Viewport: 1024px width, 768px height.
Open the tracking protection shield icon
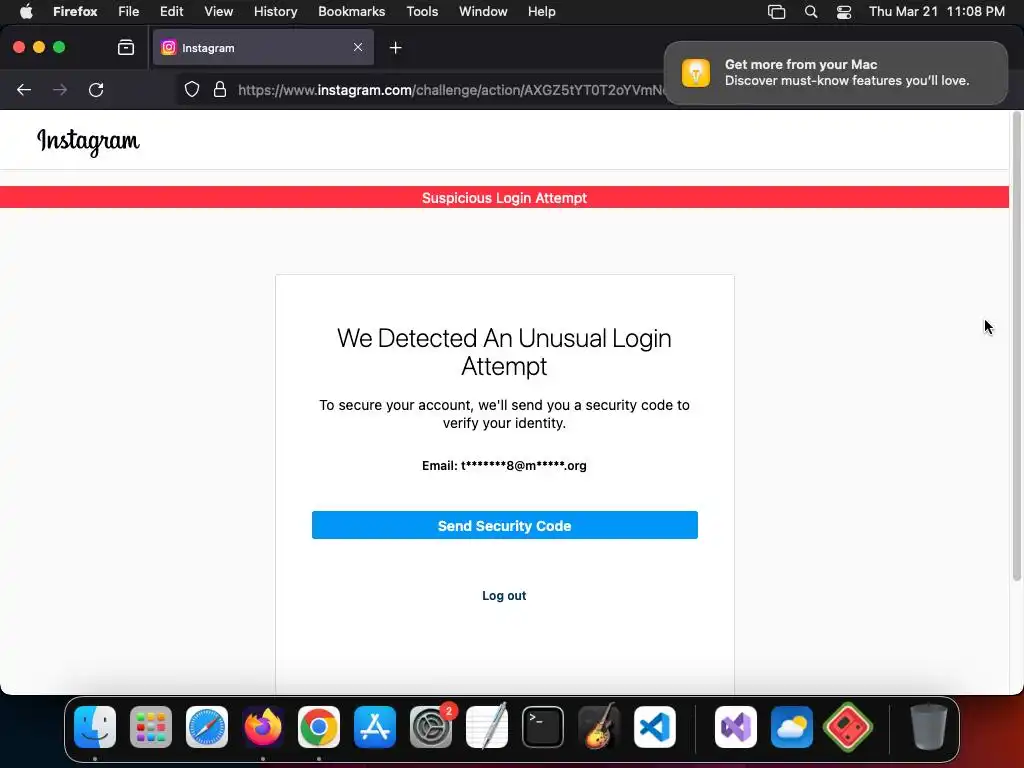(191, 89)
